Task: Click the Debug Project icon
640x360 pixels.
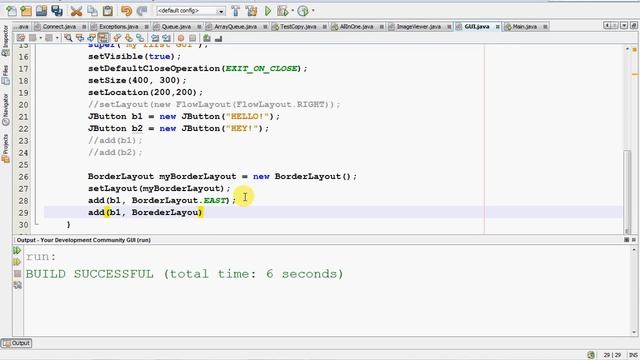Action: pos(283,11)
